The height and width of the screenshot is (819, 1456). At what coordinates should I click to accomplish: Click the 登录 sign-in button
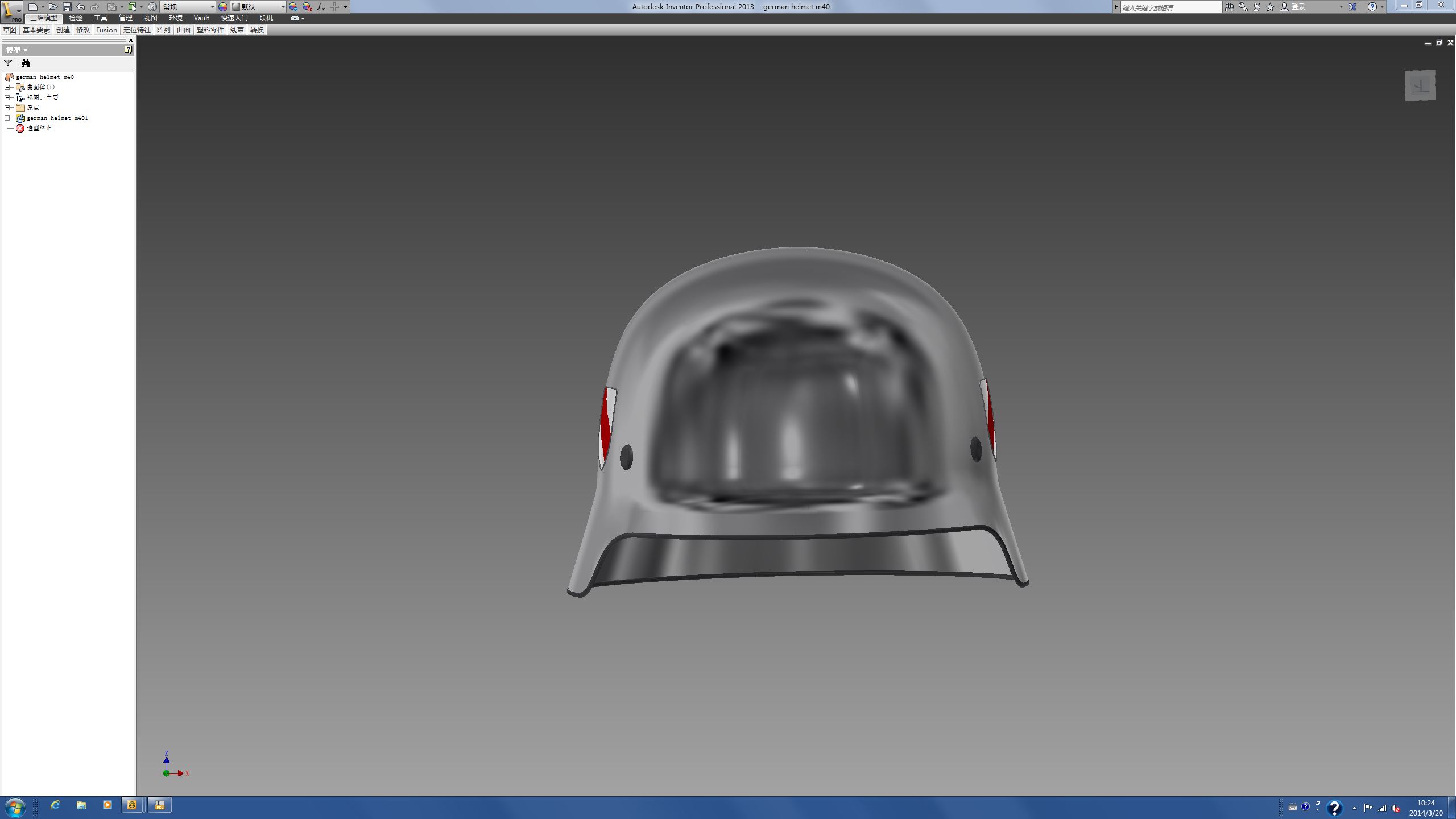coord(1298,7)
